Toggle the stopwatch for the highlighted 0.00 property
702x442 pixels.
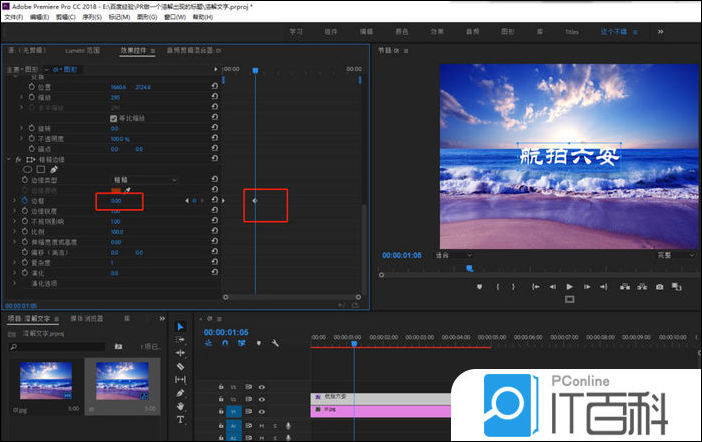24,201
